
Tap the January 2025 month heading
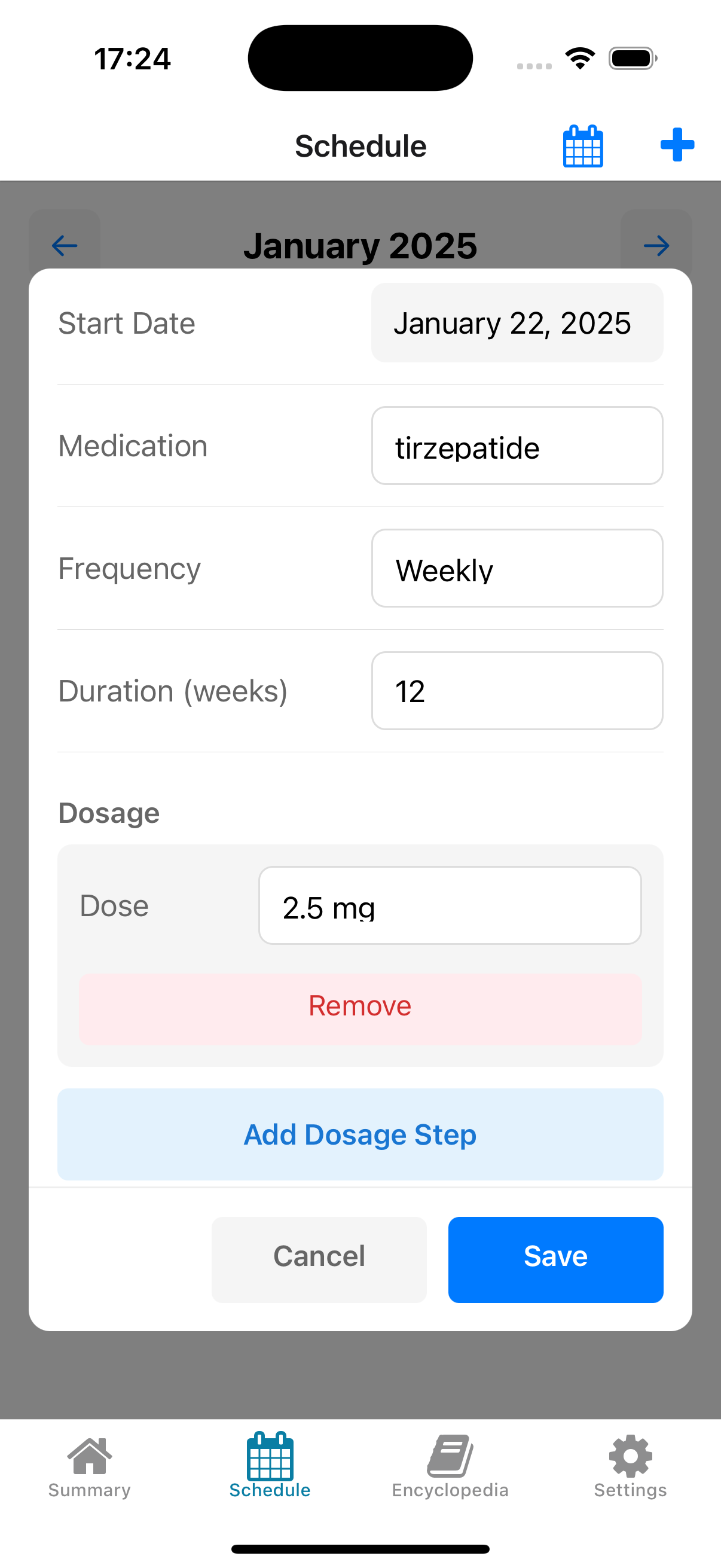pos(360,246)
